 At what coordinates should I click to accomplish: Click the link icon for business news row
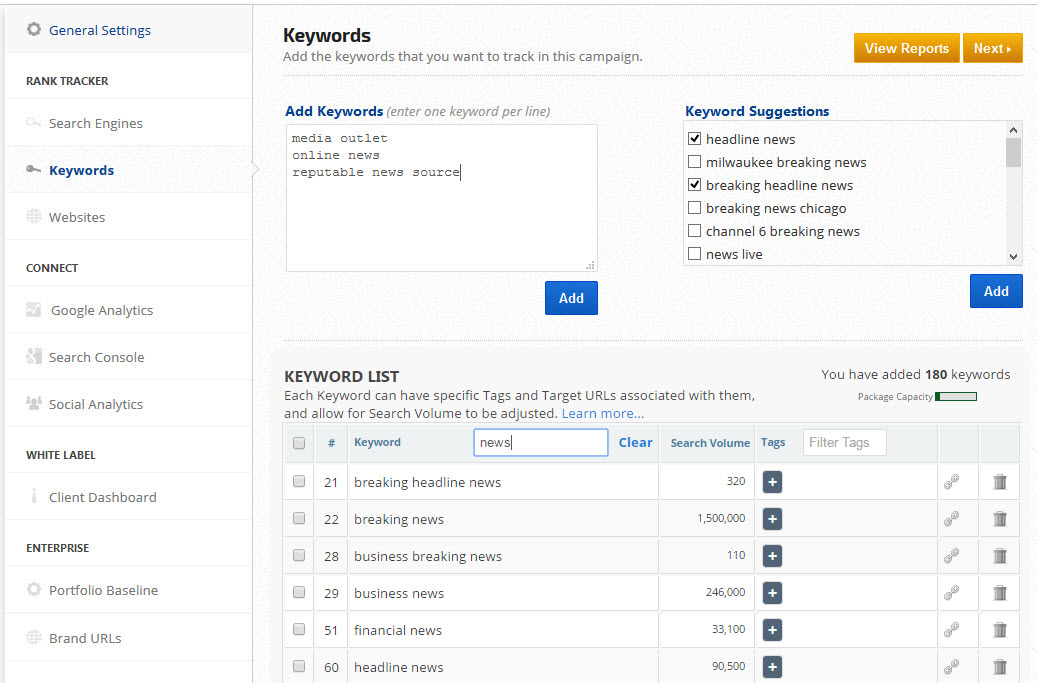pos(951,593)
